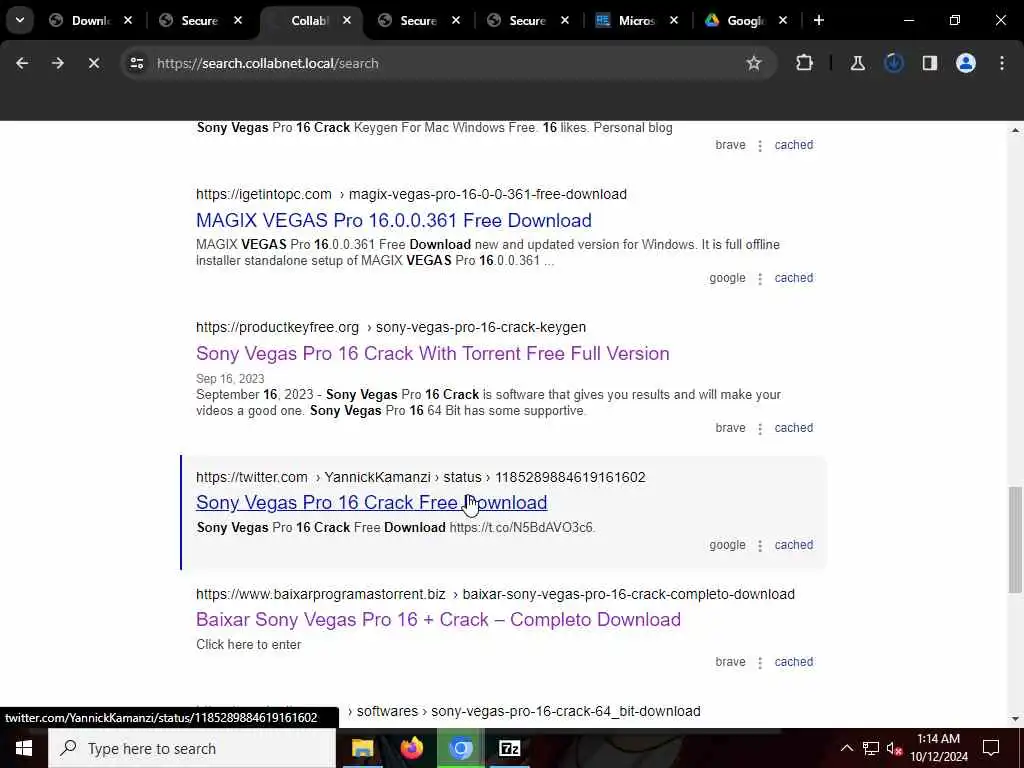Click google engine label on twitter result
Image resolution: width=1024 pixels, height=768 pixels.
(727, 545)
